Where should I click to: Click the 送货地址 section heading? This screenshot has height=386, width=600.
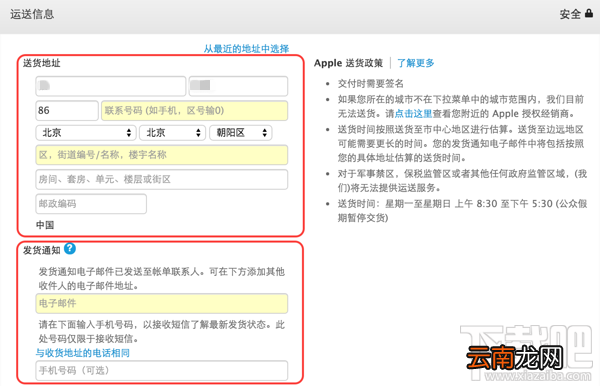tap(42, 63)
